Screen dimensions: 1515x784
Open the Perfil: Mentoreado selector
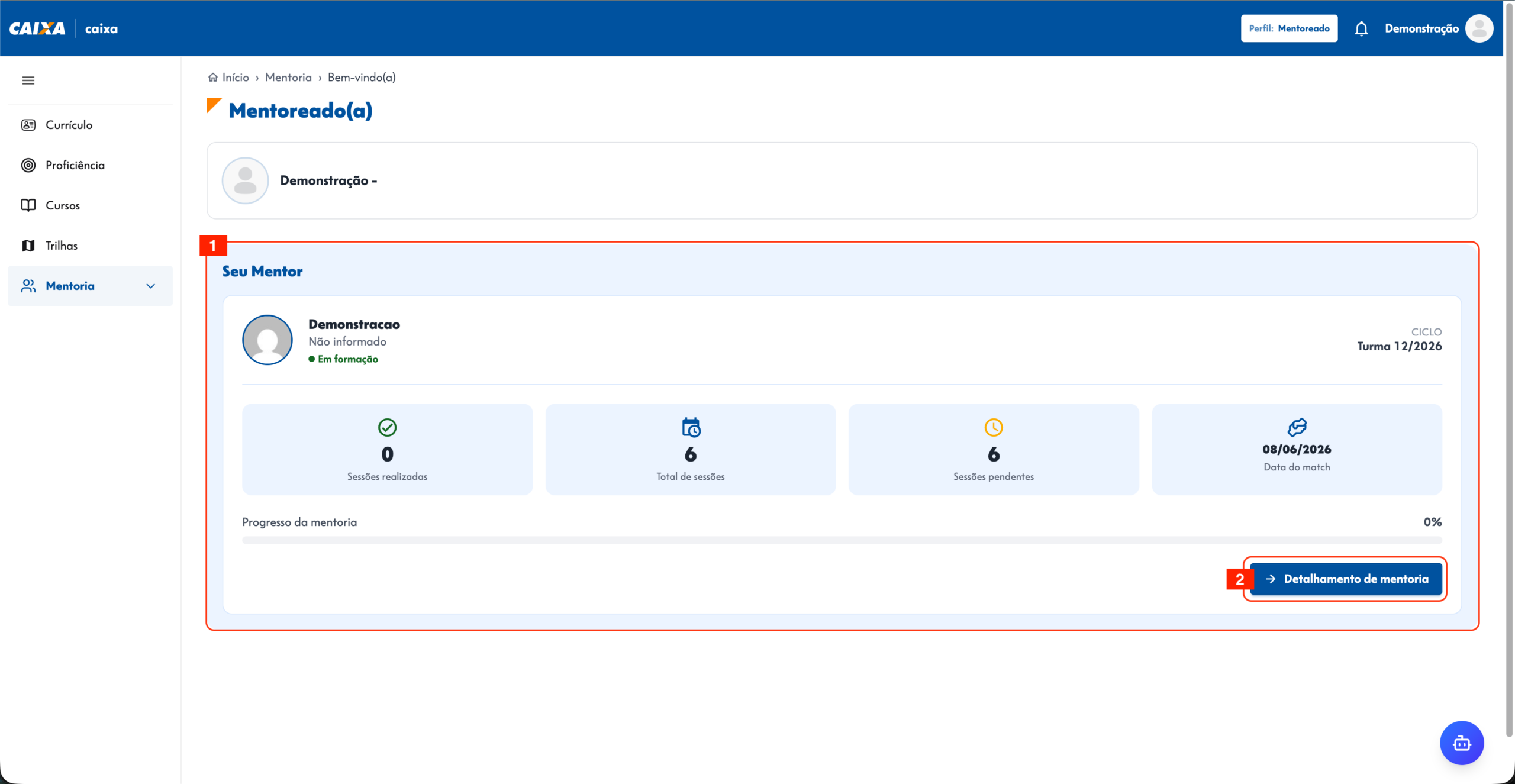click(x=1289, y=28)
